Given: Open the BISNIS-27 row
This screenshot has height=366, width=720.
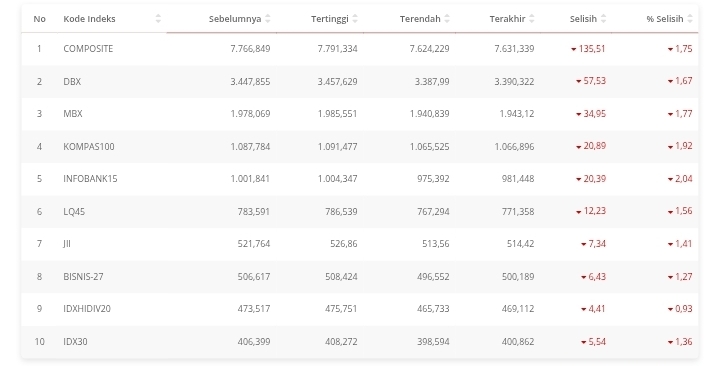Looking at the screenshot, I should 360,277.
